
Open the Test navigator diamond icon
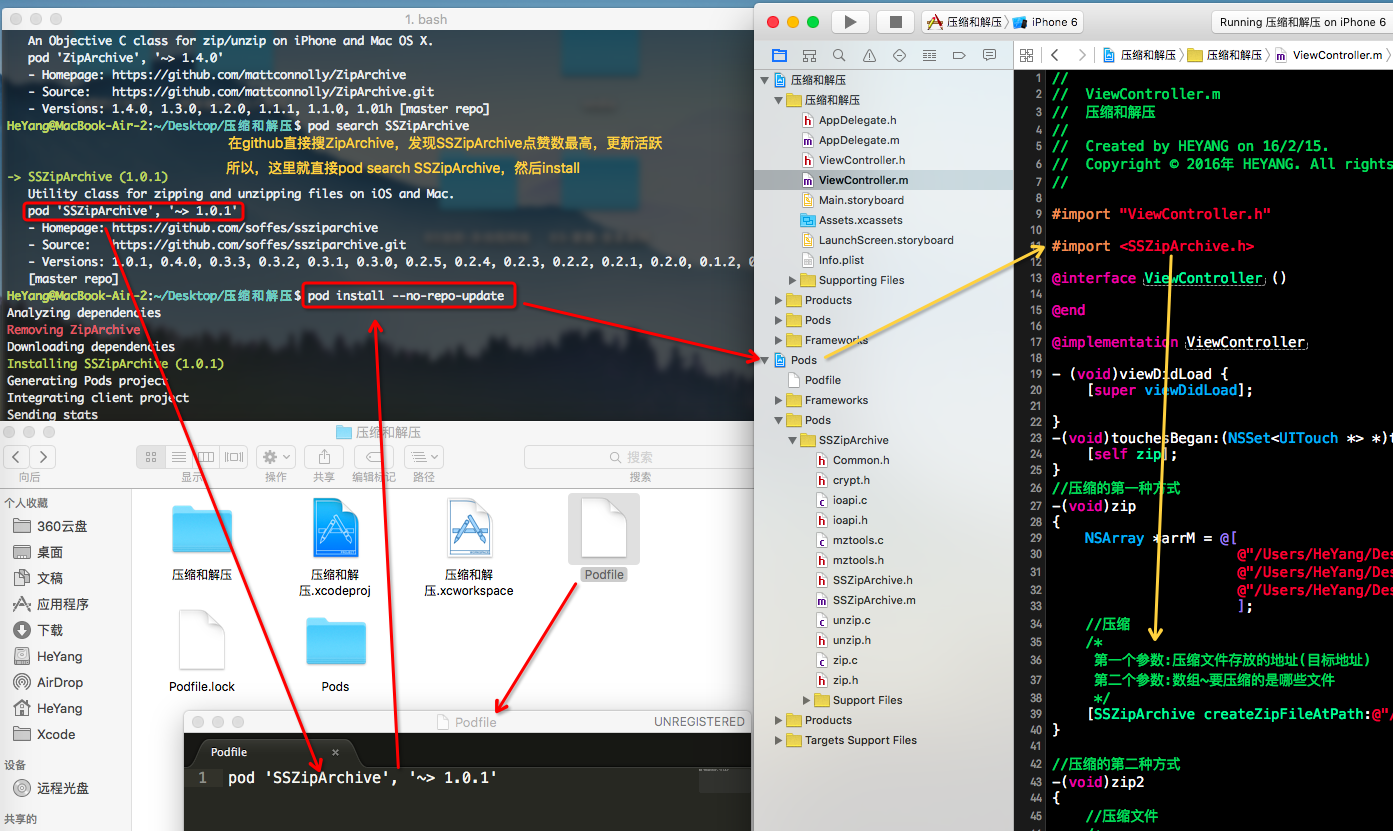pos(899,55)
